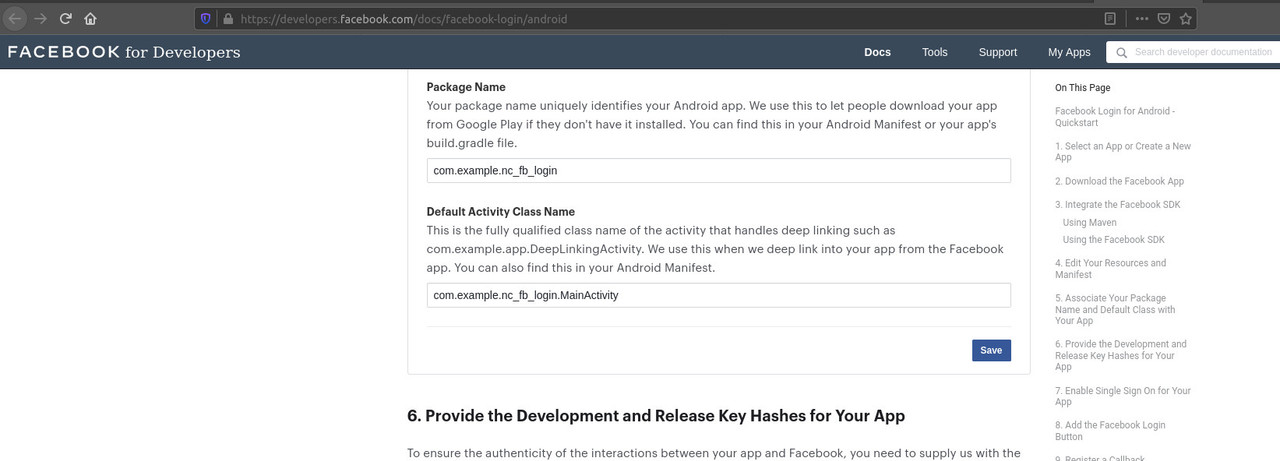Click the On This Page sidebar title
This screenshot has width=1280, height=461.
[1082, 88]
